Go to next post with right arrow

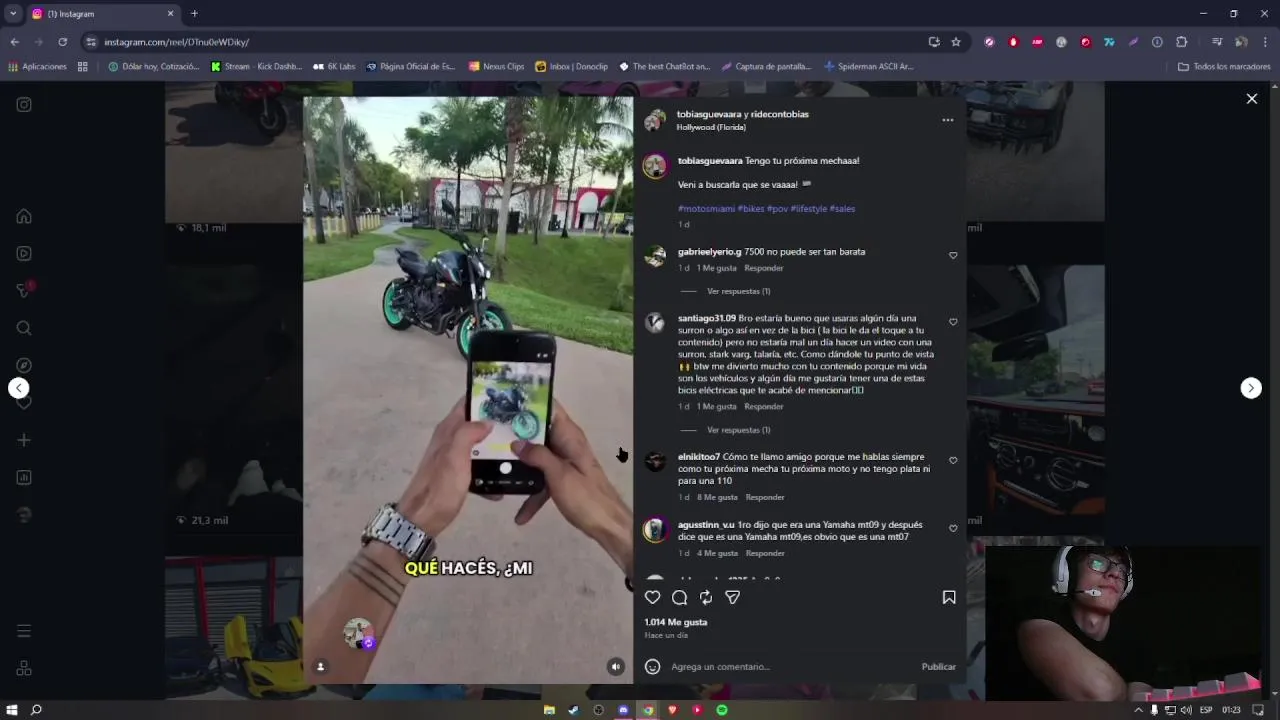[1251, 388]
